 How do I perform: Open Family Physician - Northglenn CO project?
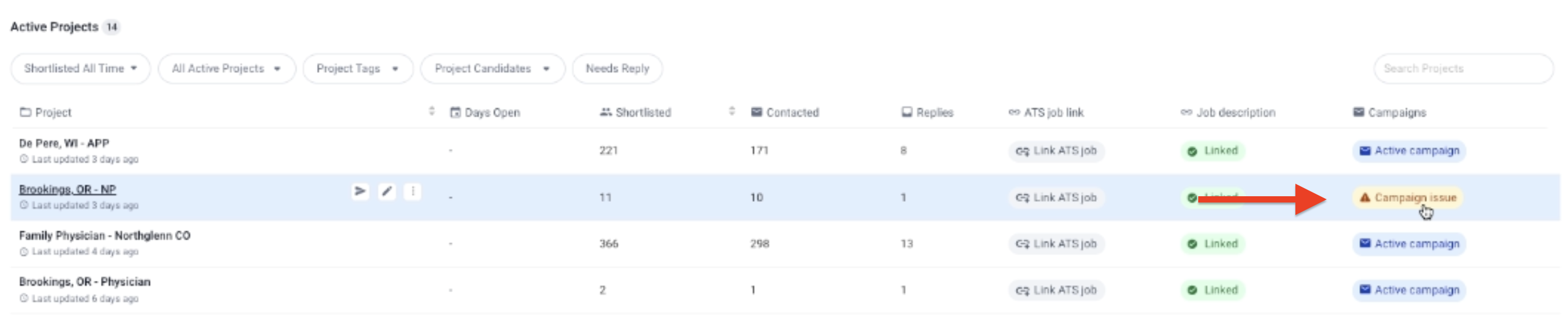pos(105,236)
